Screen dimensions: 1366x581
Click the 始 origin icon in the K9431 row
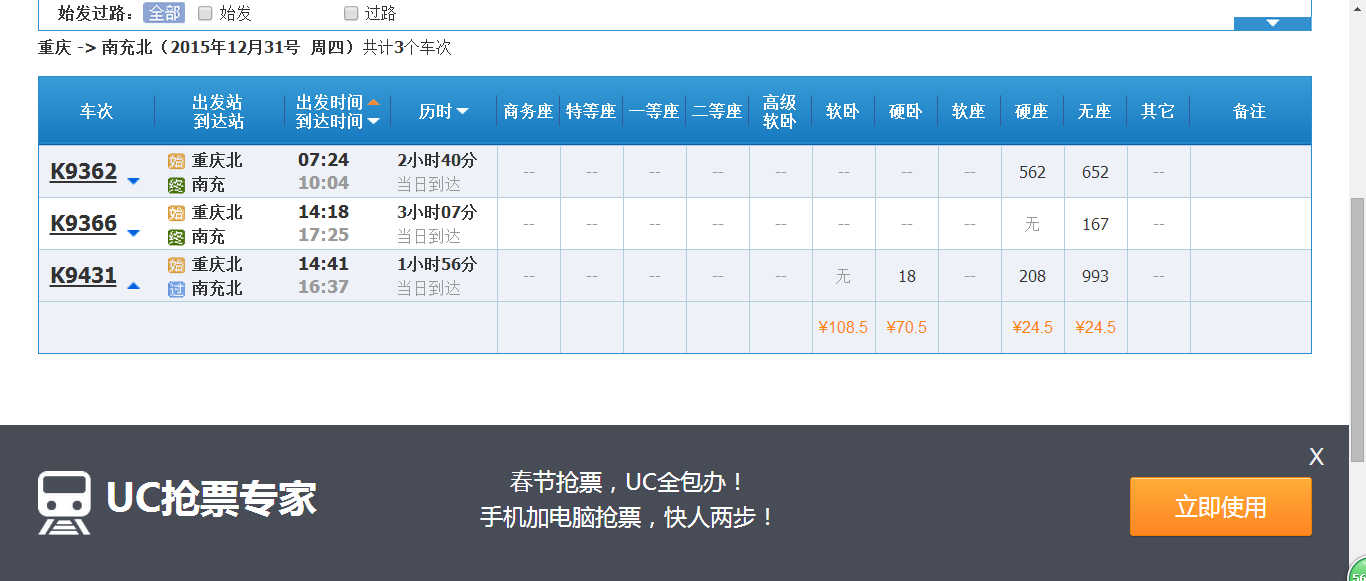coord(176,265)
